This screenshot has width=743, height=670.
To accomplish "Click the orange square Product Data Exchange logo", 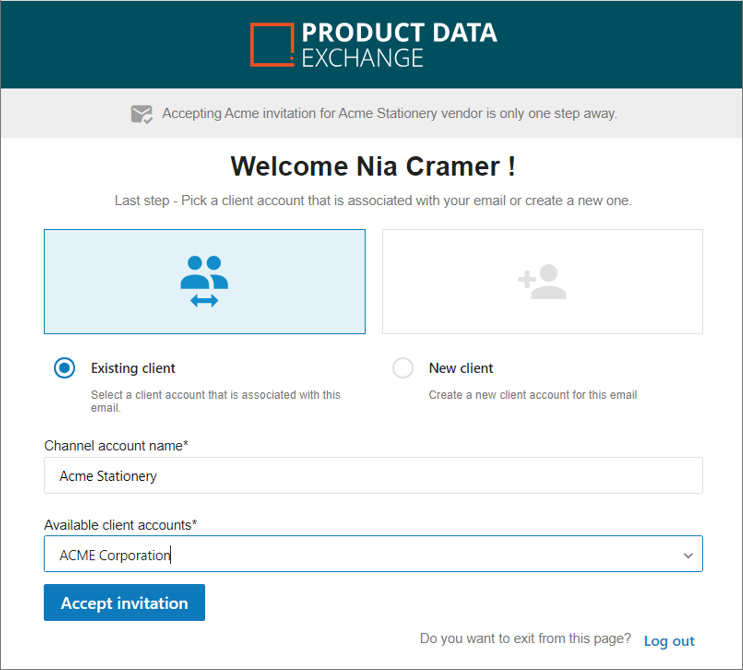I will pos(272,45).
